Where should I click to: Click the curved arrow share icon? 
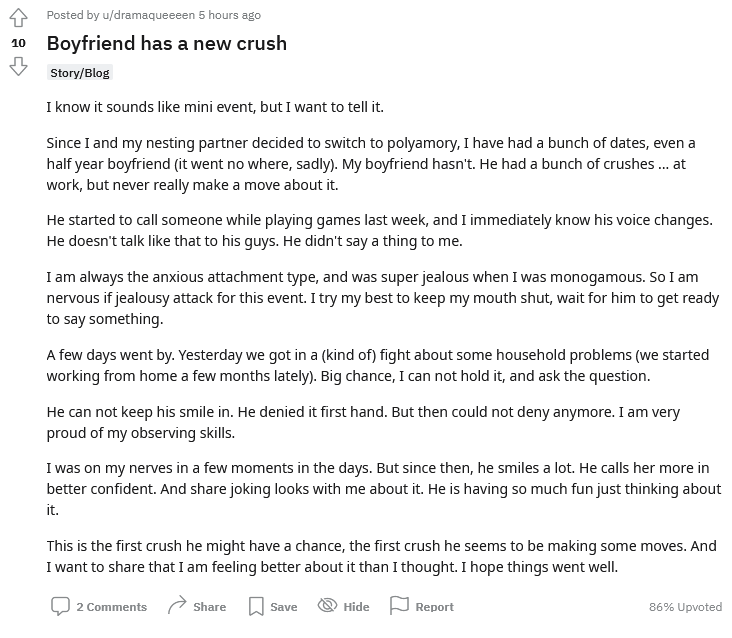(x=177, y=605)
